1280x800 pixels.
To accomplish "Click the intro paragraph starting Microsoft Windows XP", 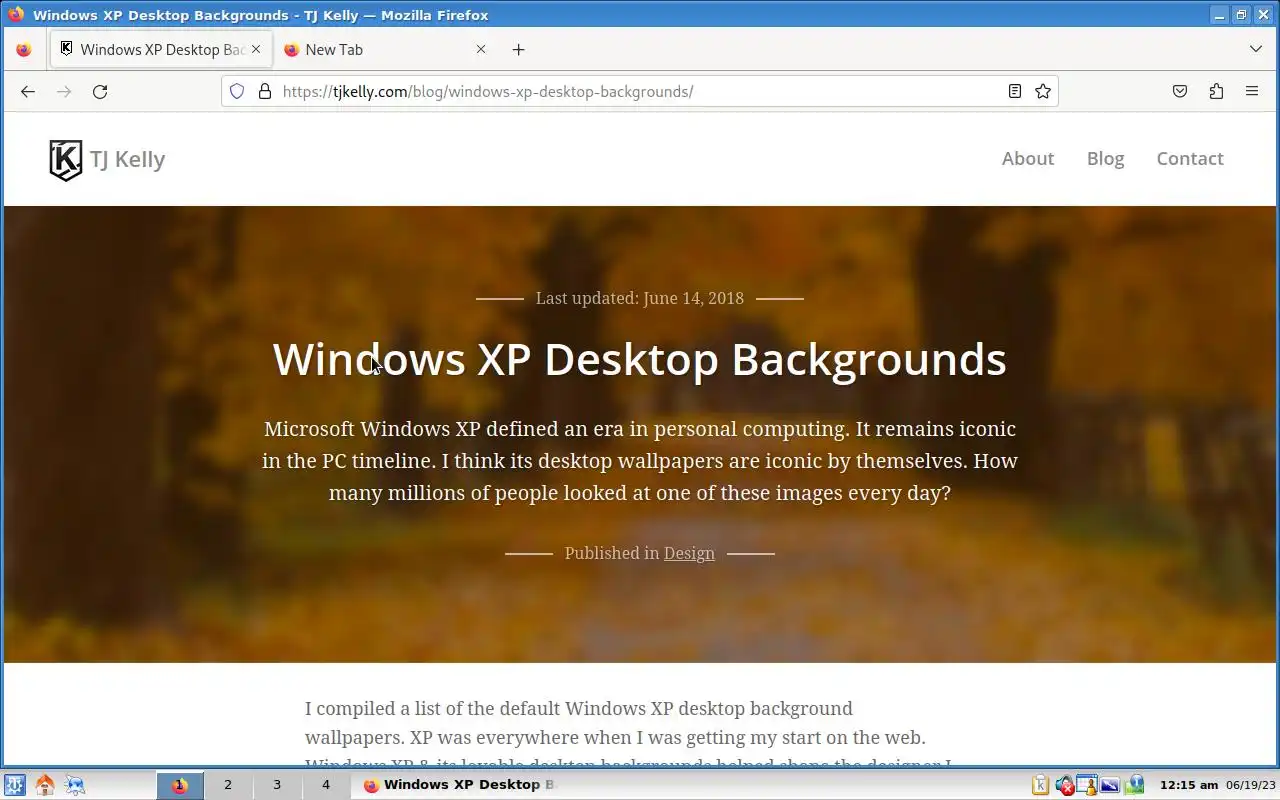I will (640, 460).
